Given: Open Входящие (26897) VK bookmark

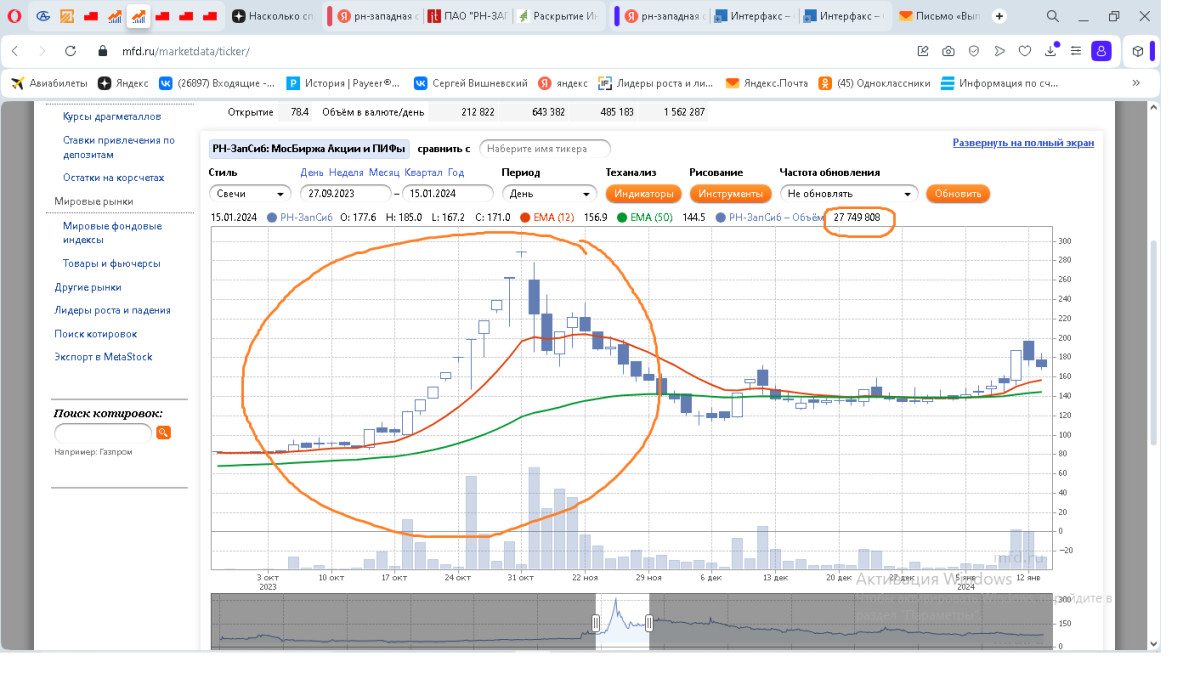Looking at the screenshot, I should [215, 83].
